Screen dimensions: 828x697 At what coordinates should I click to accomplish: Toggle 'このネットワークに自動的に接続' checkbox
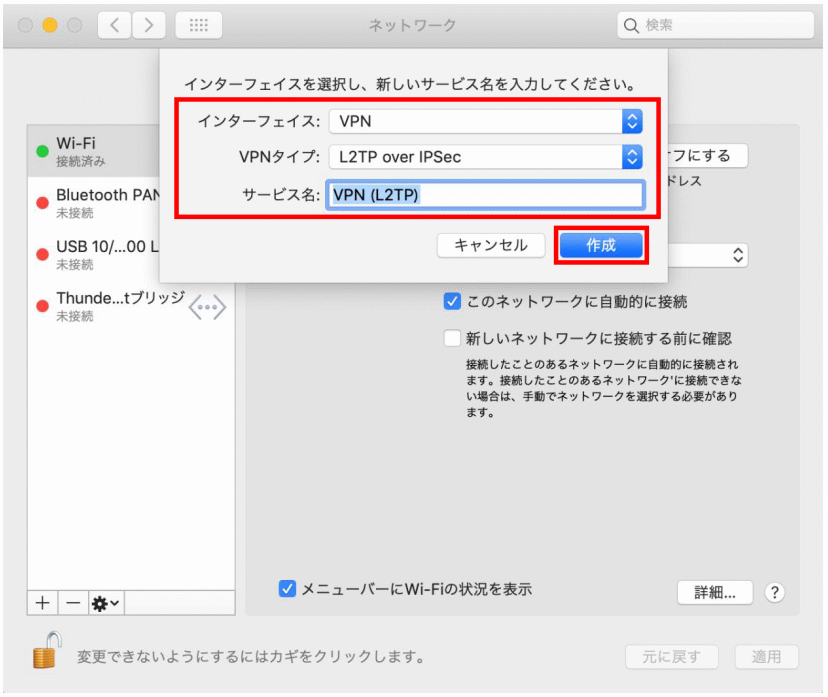(452, 301)
